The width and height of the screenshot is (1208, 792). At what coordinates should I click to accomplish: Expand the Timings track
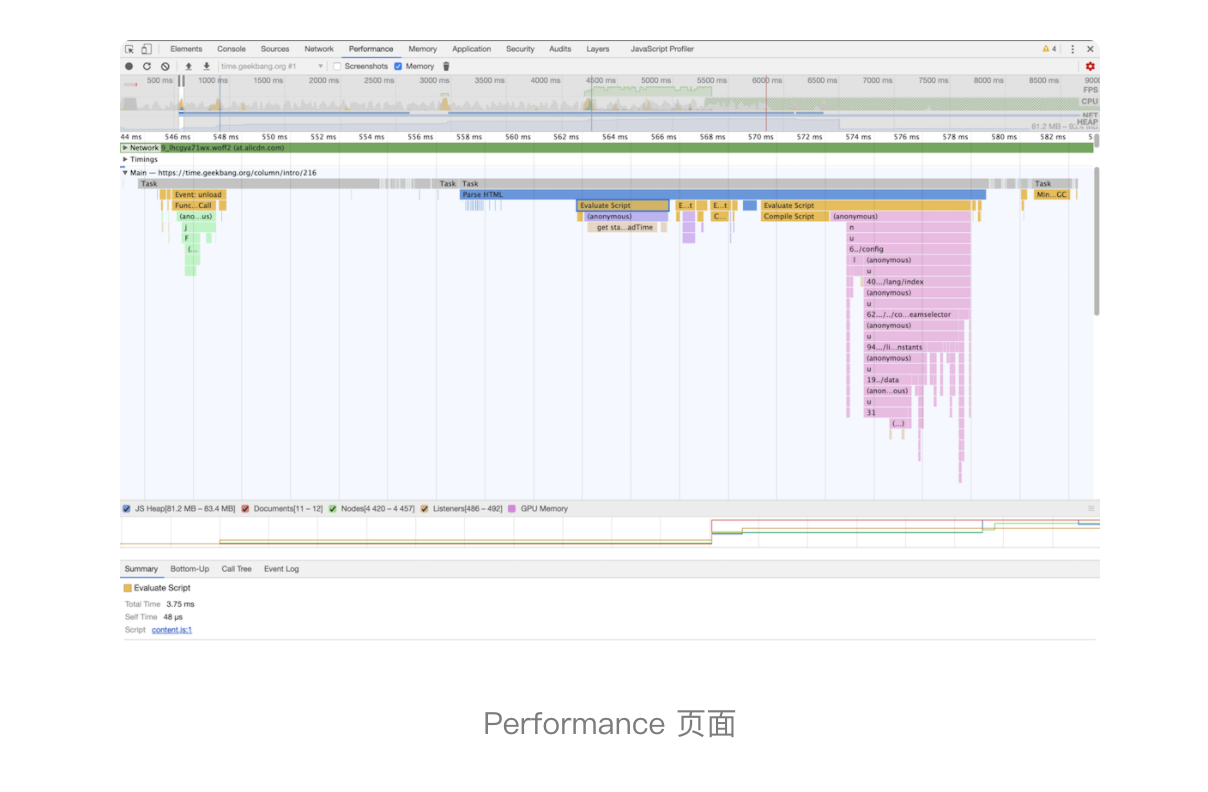[x=125, y=159]
